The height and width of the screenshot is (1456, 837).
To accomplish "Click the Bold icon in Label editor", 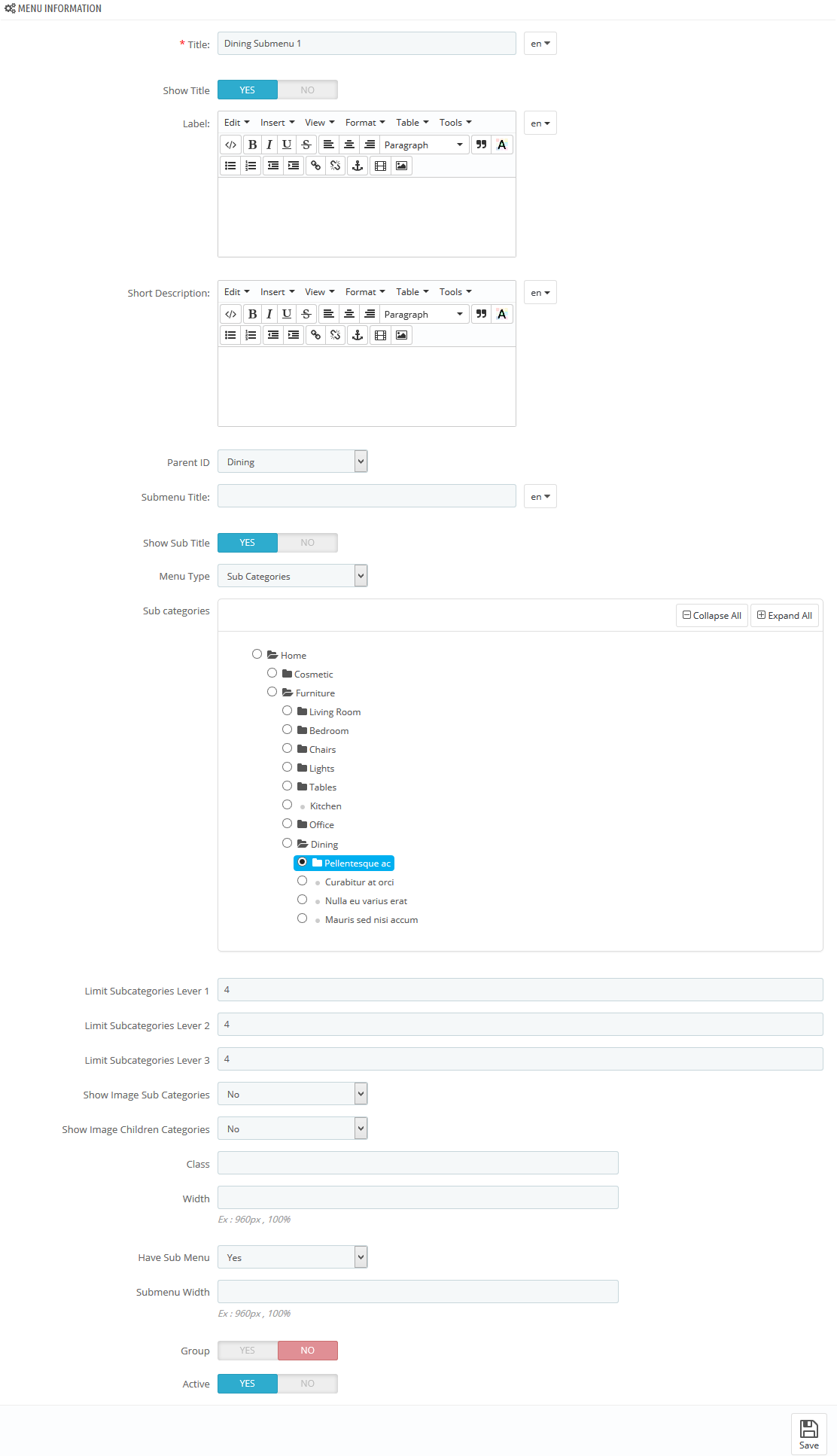I will pyautogui.click(x=252, y=145).
